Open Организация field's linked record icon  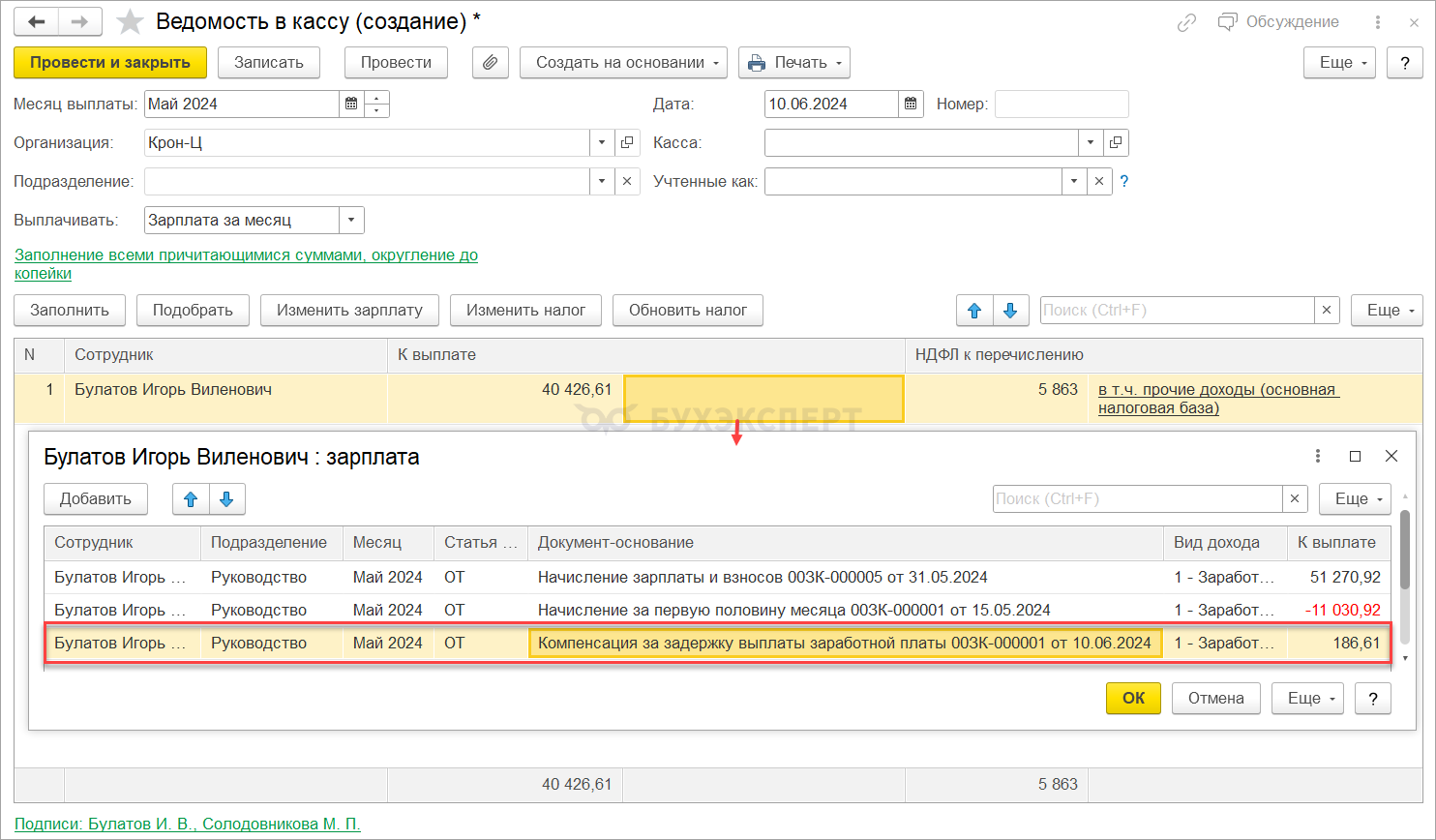pos(627,143)
